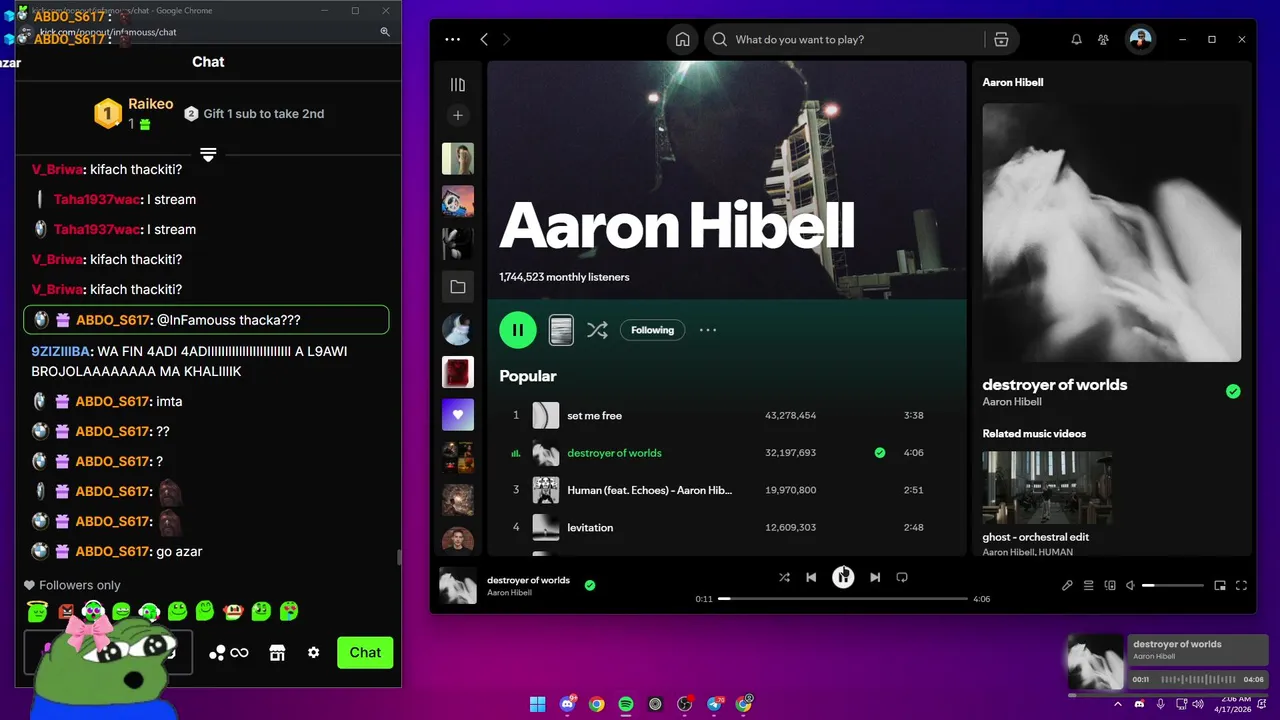Open lyrics microphone icon in player bar
Viewport: 1280px width, 720px height.
(1067, 586)
